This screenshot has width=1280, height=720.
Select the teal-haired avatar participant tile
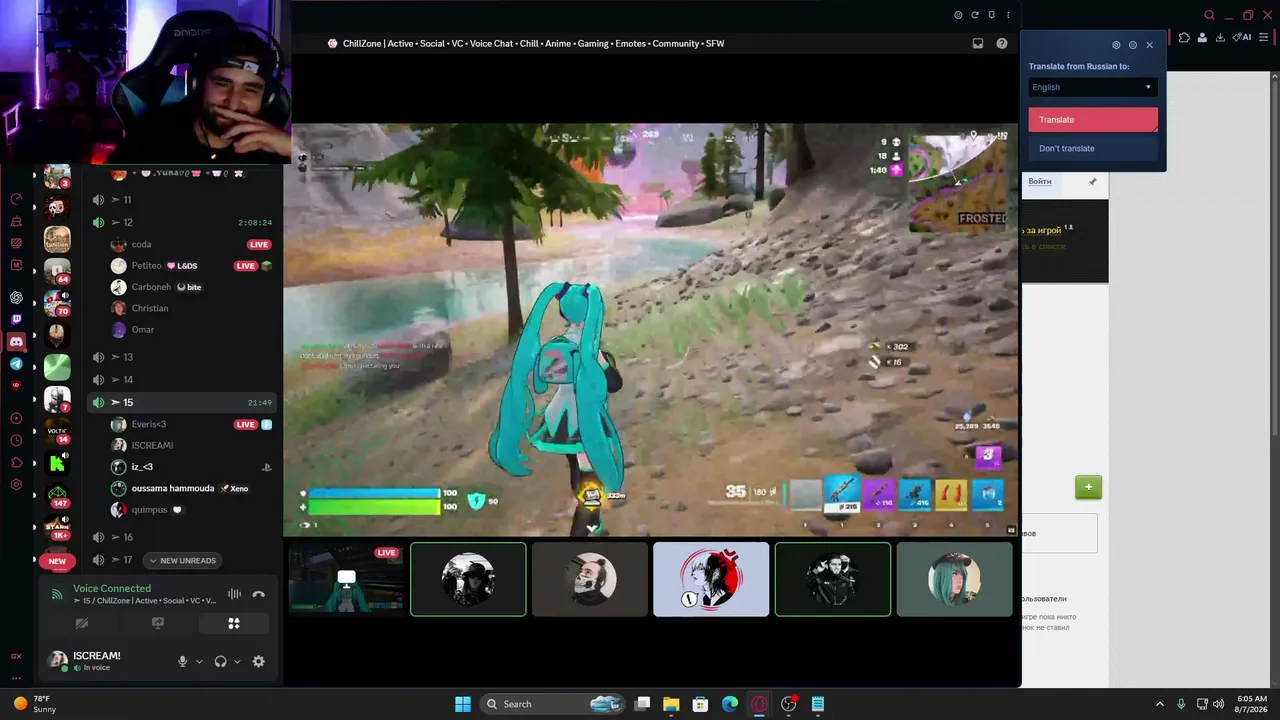tap(954, 579)
